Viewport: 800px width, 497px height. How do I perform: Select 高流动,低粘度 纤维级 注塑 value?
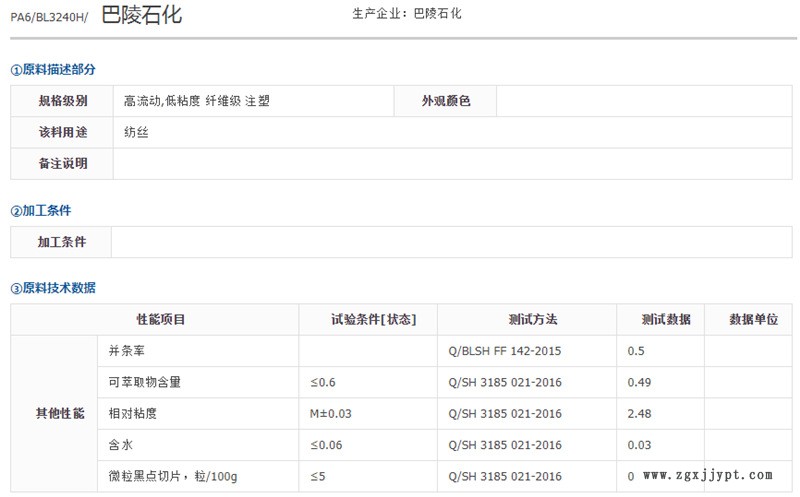coord(196,101)
